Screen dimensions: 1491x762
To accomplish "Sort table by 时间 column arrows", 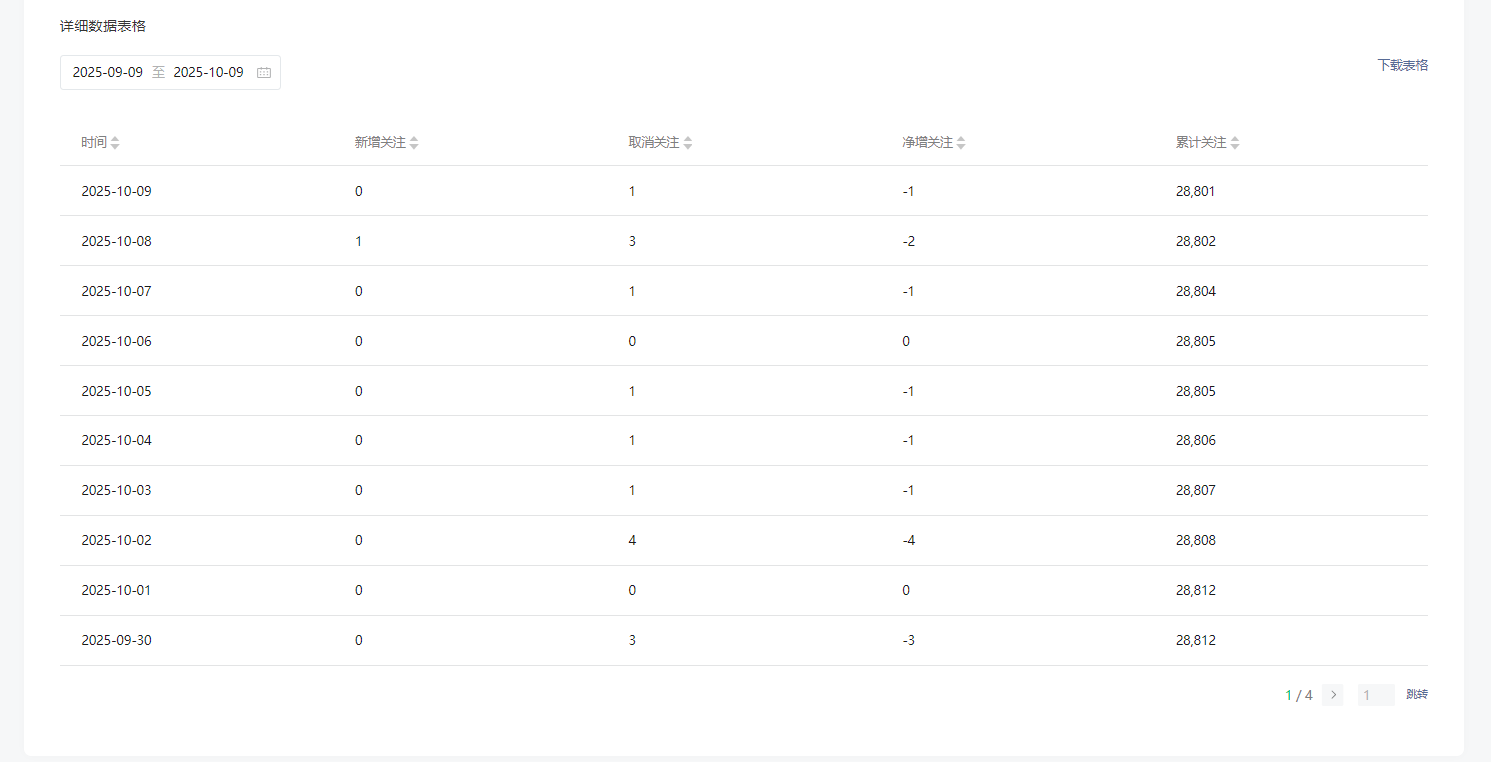I will (115, 143).
